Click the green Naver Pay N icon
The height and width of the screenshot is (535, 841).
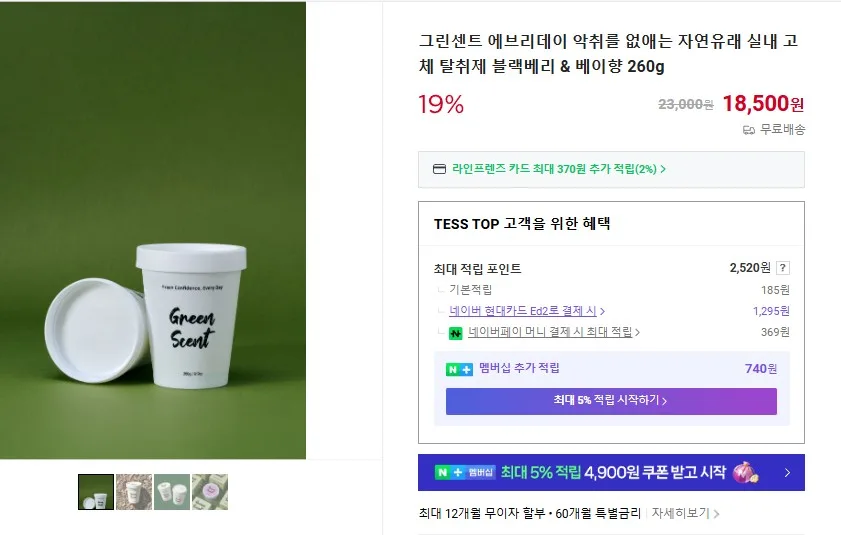coord(455,333)
